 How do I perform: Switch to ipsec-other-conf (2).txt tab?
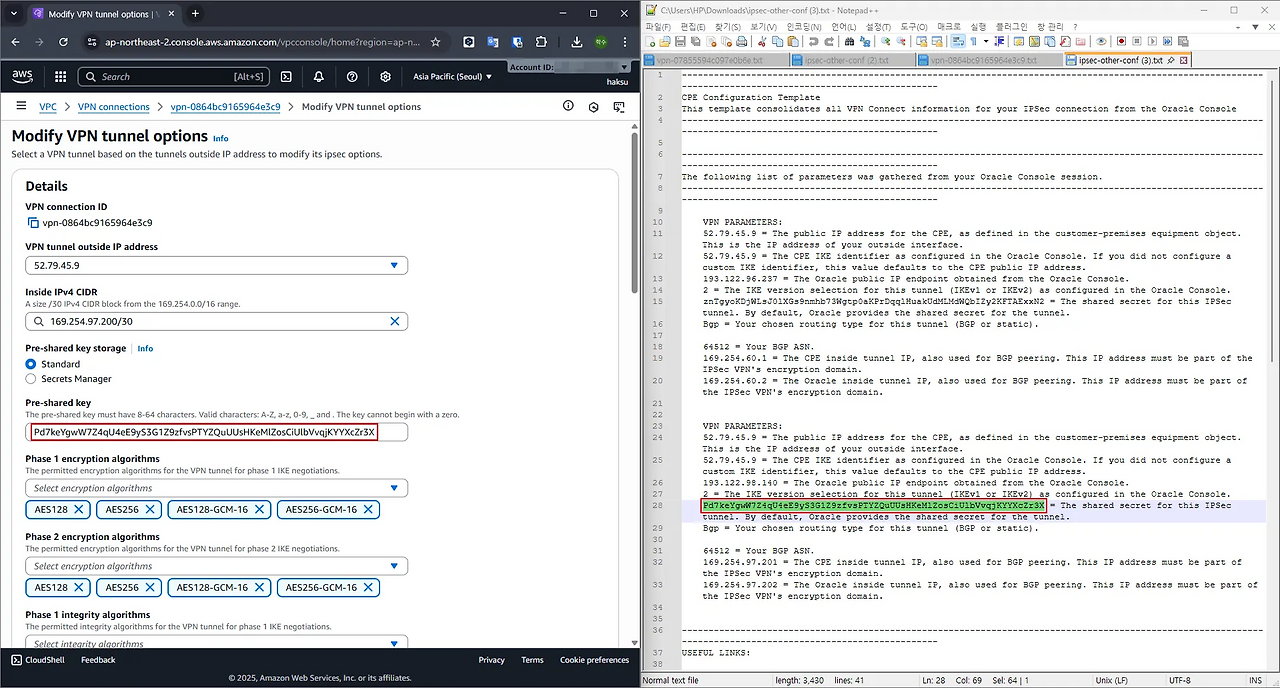click(845, 60)
